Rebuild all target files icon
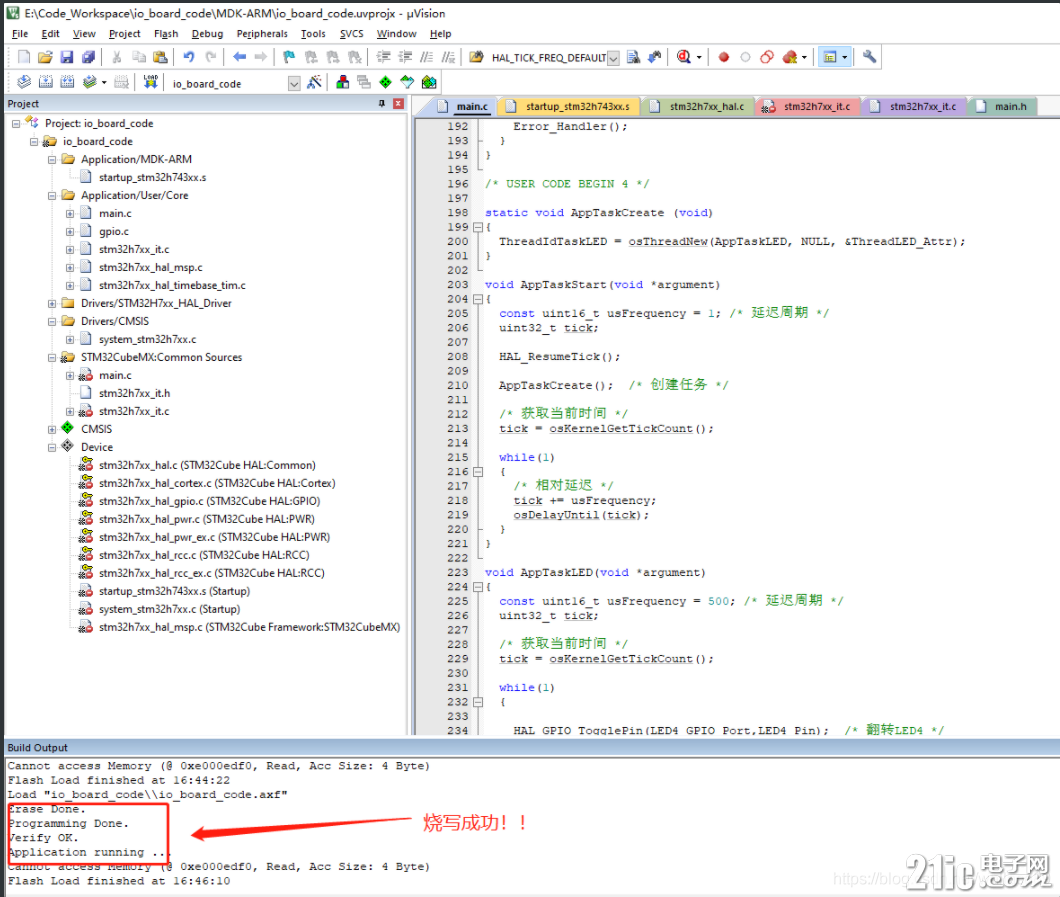Image resolution: width=1060 pixels, height=897 pixels. (x=67, y=82)
